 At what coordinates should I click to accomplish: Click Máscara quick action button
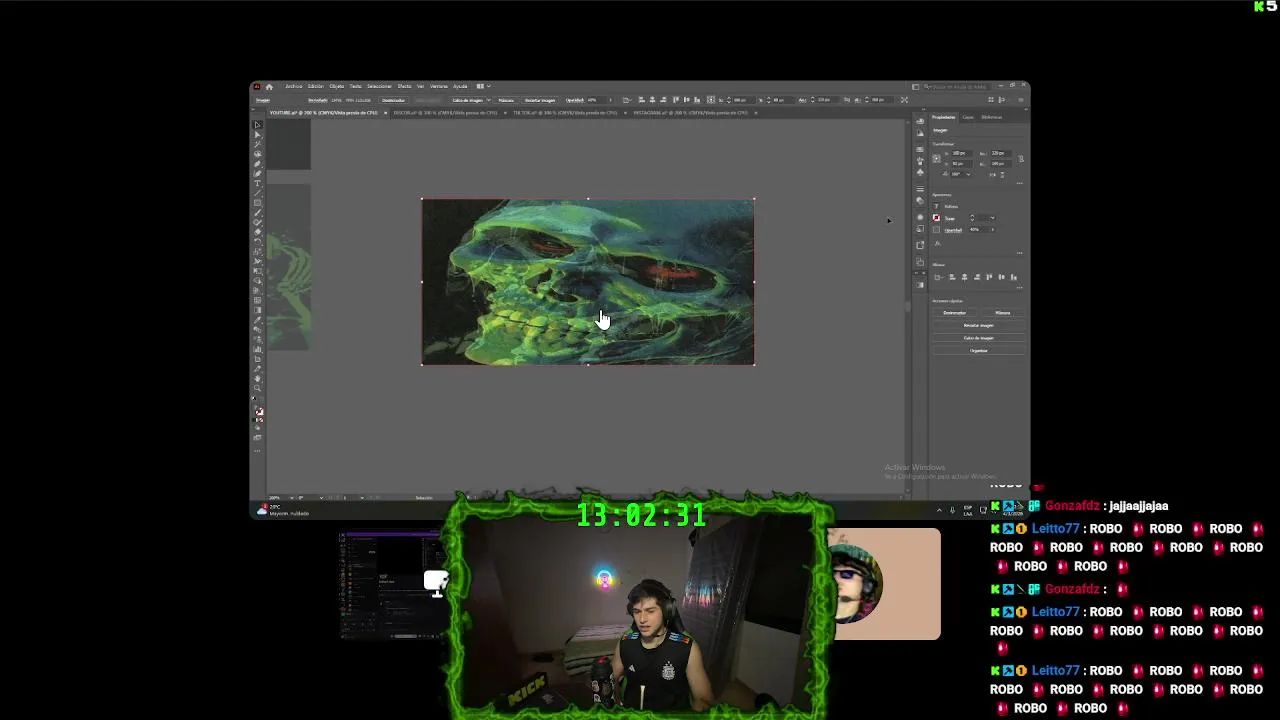click(x=1002, y=312)
